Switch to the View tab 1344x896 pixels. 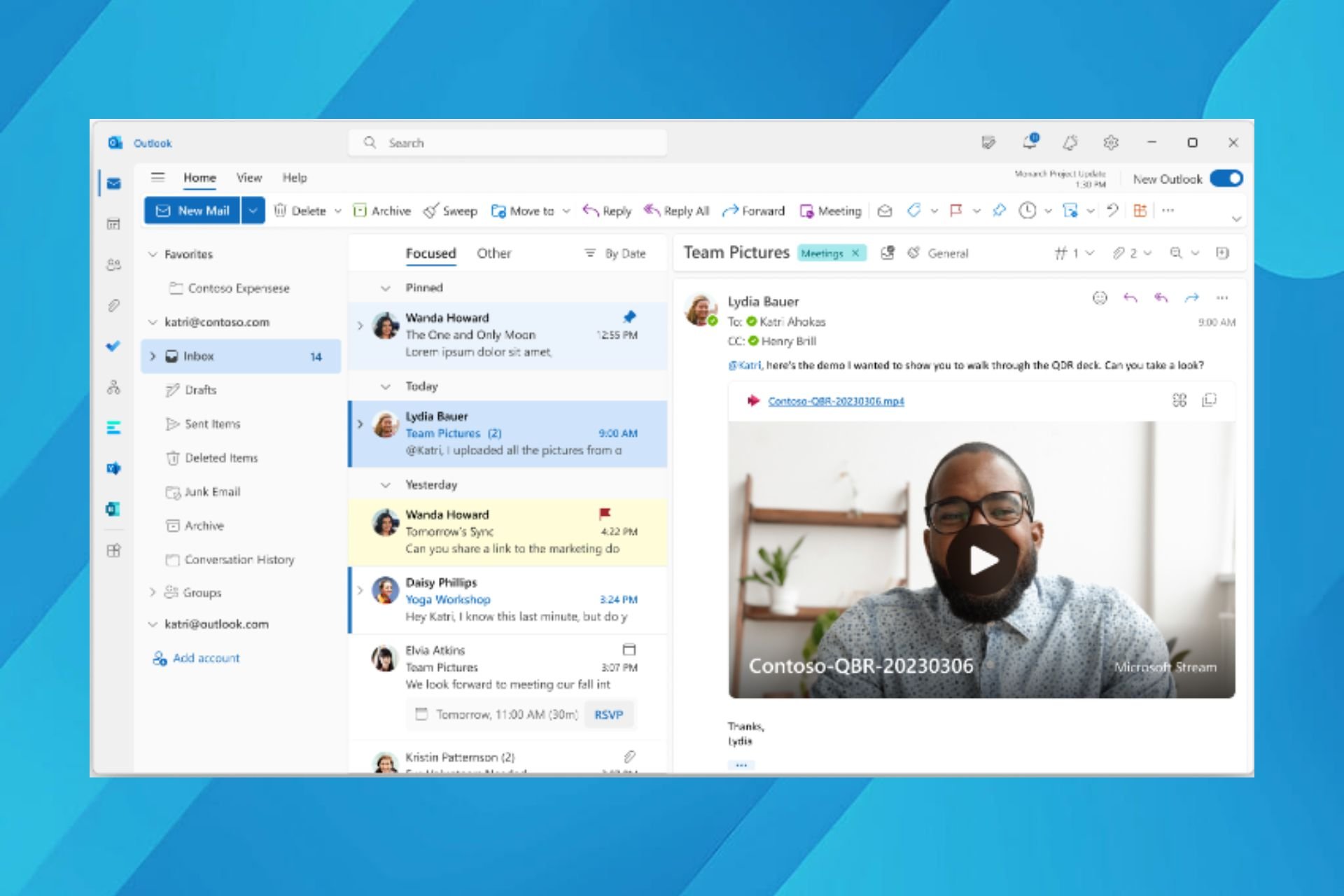click(248, 178)
